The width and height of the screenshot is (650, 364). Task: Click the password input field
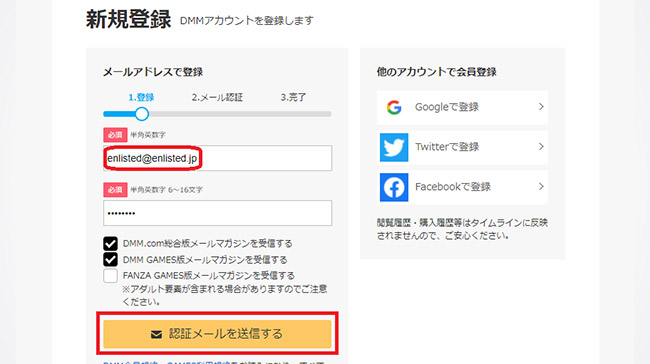(217, 213)
